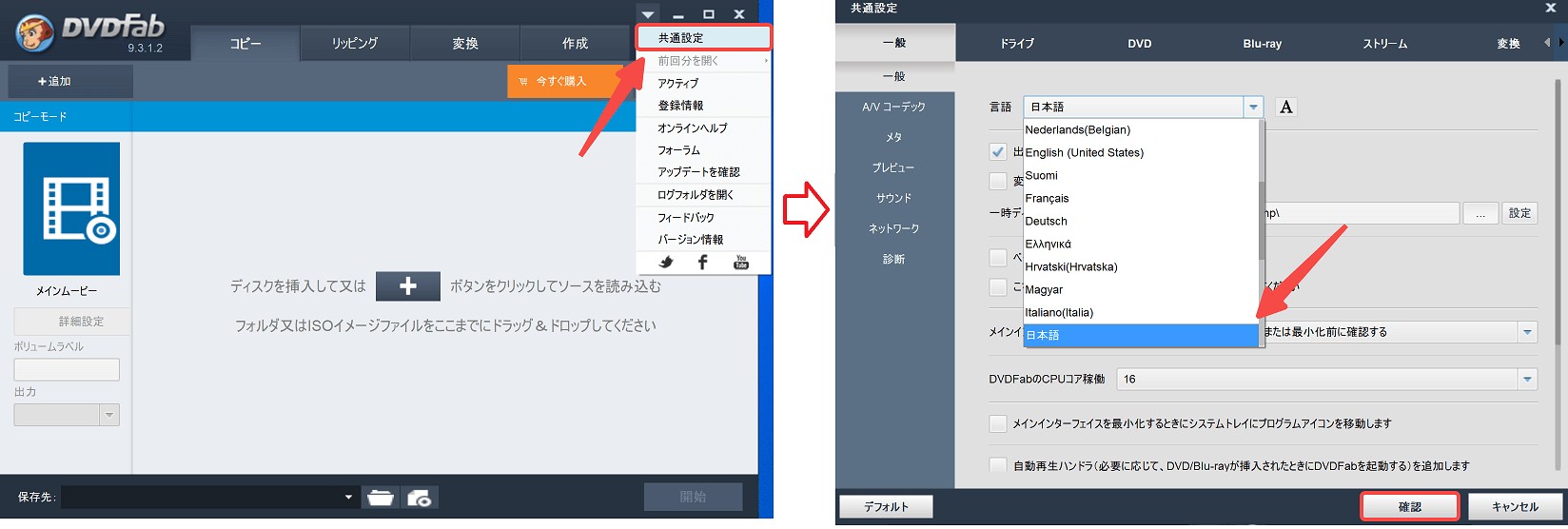Screen dimensions: 1568x529
Task: Open the DVD settings tab
Action: pos(1140,44)
